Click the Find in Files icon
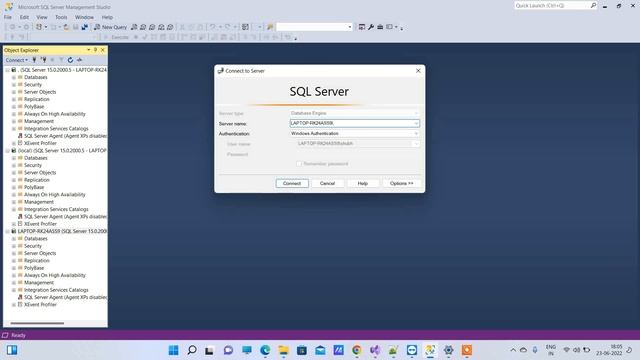The width and height of the screenshot is (640, 360). point(270,27)
